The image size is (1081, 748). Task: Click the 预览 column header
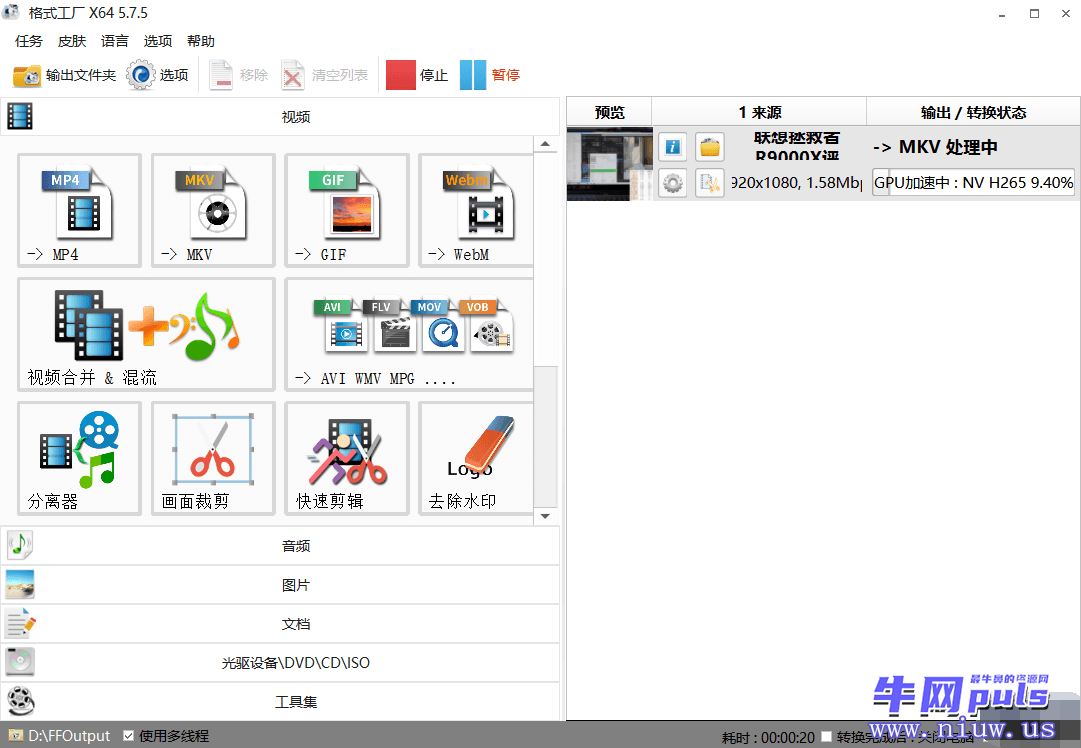point(609,112)
